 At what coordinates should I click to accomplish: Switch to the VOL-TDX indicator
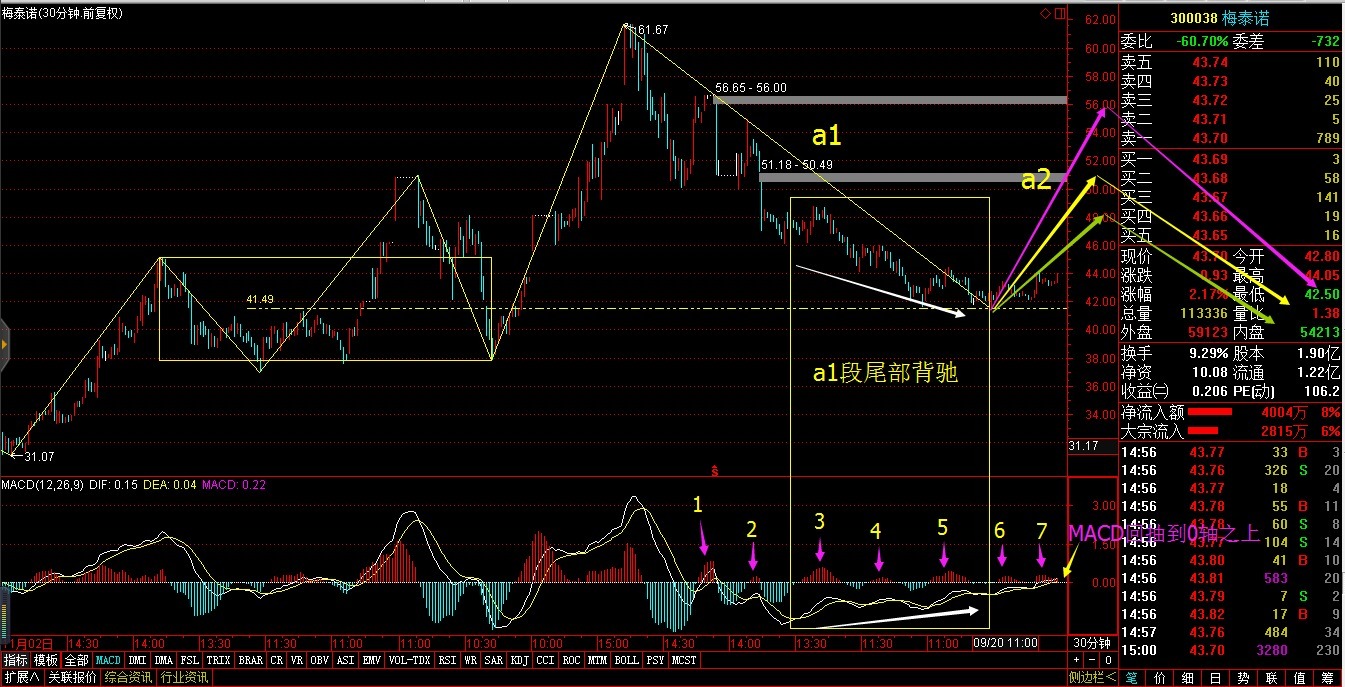point(409,660)
